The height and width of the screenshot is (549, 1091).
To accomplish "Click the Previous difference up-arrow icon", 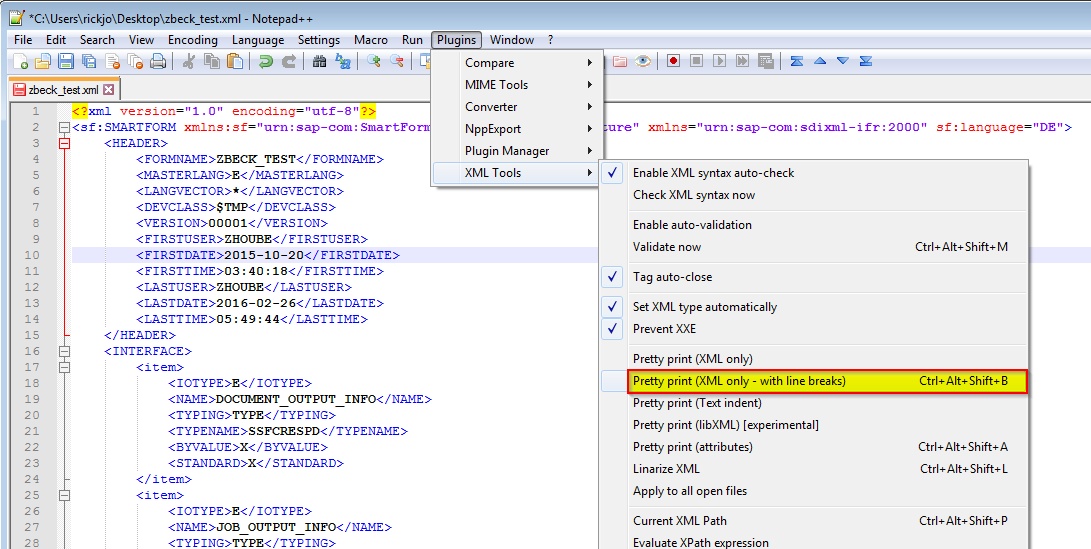I will click(x=820, y=61).
